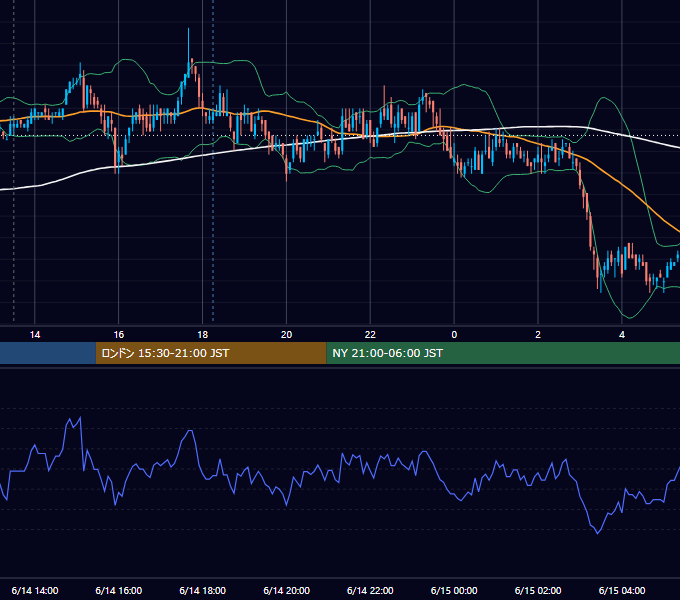Click the 6/15 00:00 time label
Screen dimensions: 680x600
[454, 590]
